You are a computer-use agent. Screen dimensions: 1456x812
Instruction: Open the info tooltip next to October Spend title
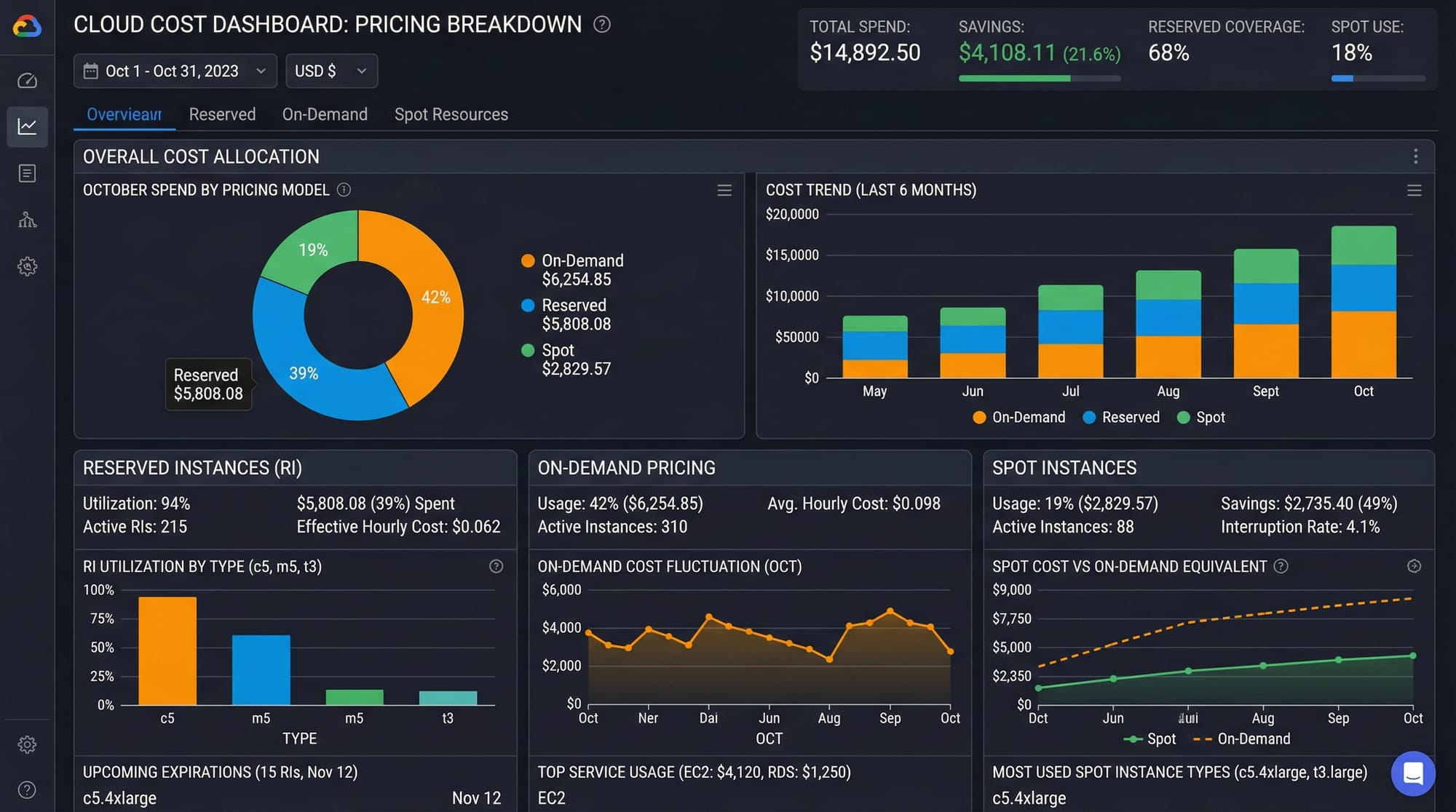[344, 189]
